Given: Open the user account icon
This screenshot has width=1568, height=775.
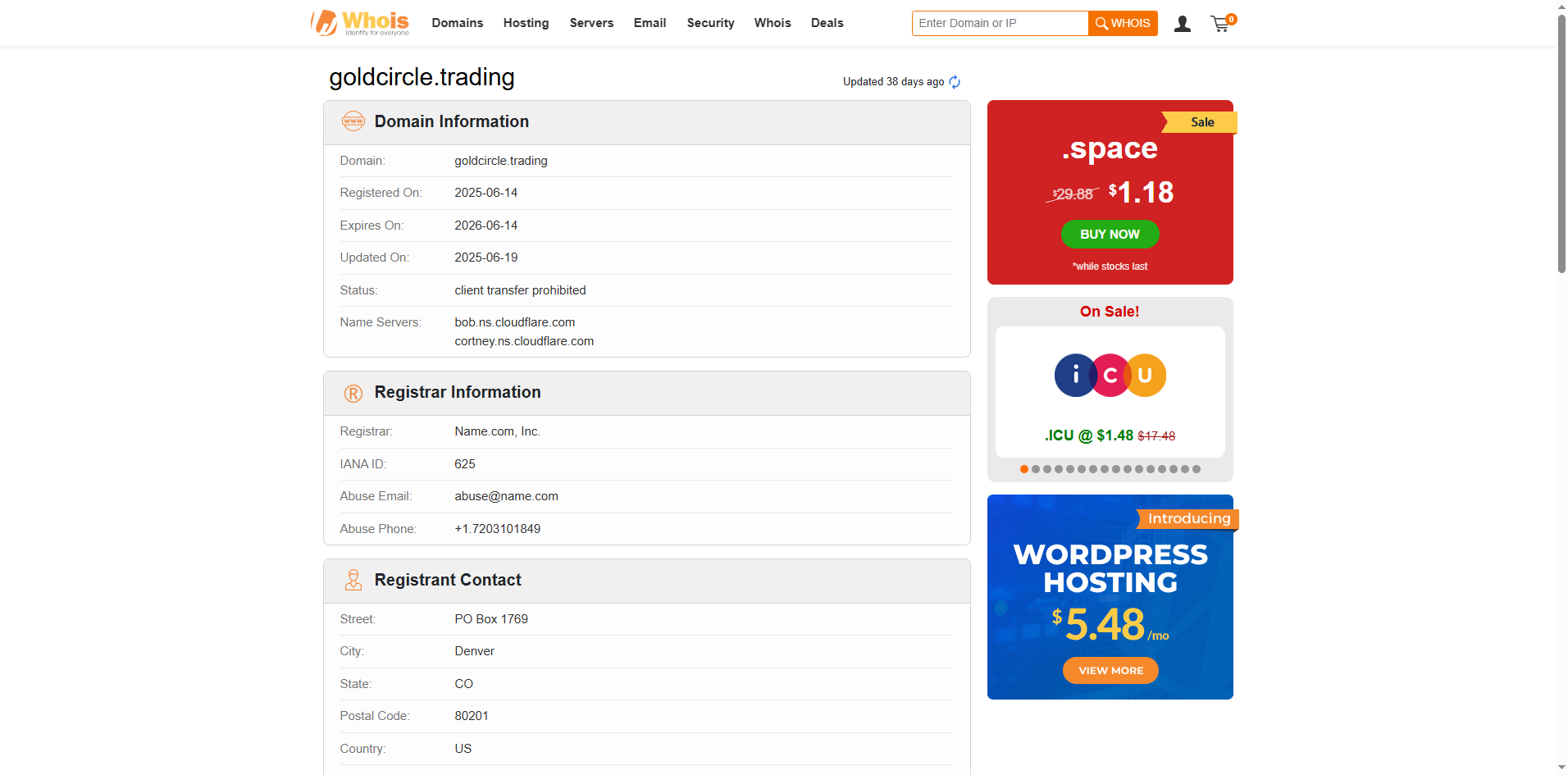Looking at the screenshot, I should pos(1182,24).
